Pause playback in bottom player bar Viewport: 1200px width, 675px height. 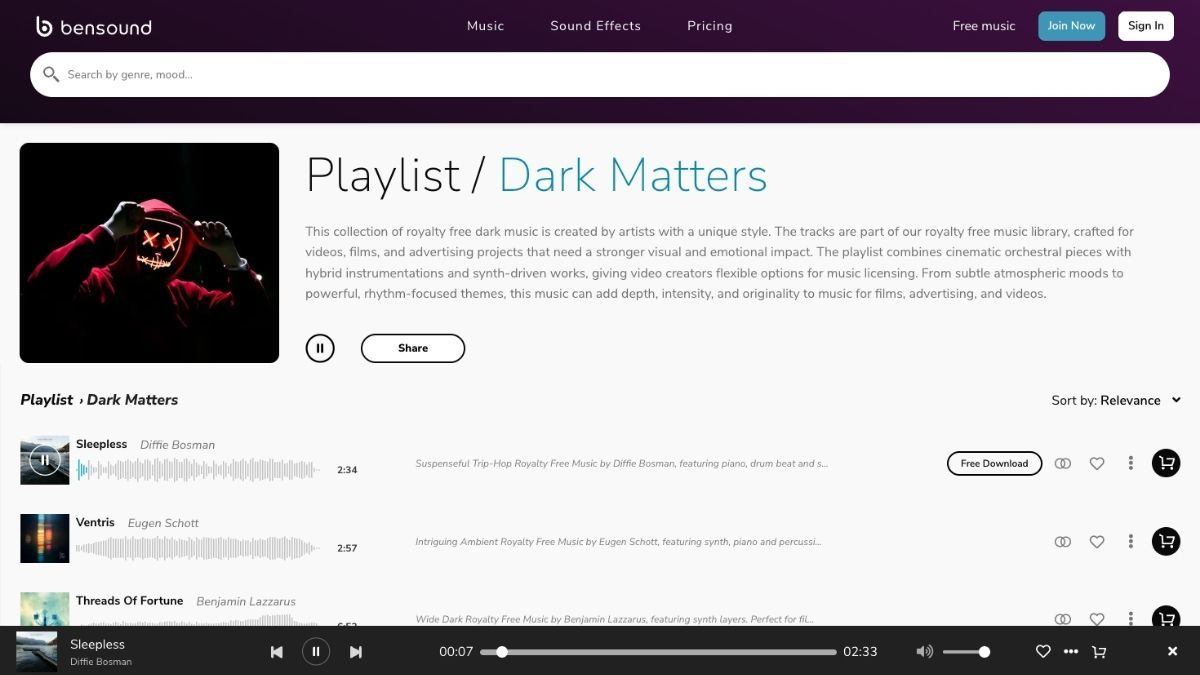coord(316,652)
